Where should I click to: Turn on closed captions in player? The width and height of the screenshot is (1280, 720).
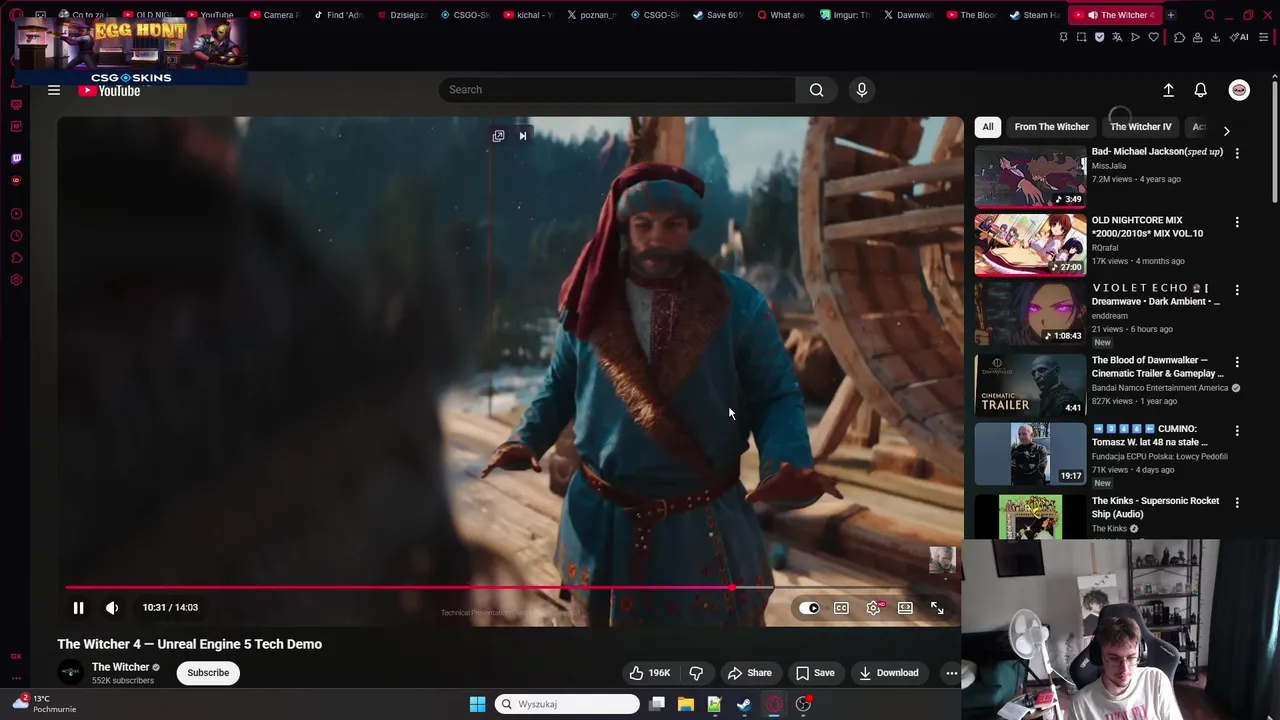[841, 608]
